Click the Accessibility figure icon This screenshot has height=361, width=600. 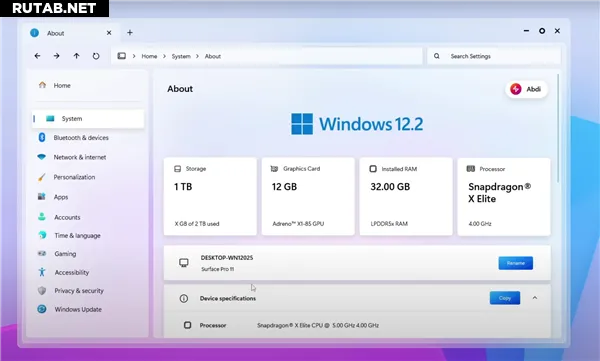pyautogui.click(x=42, y=272)
